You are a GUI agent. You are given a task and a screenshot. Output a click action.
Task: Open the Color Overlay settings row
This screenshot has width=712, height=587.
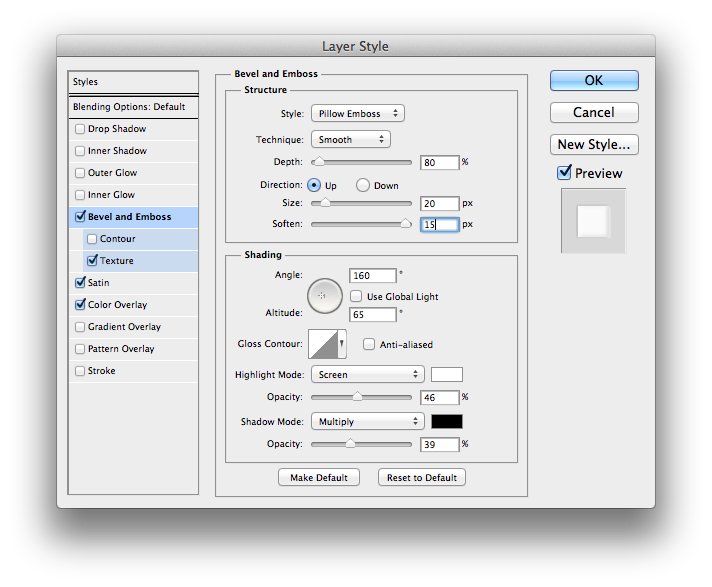click(x=134, y=305)
